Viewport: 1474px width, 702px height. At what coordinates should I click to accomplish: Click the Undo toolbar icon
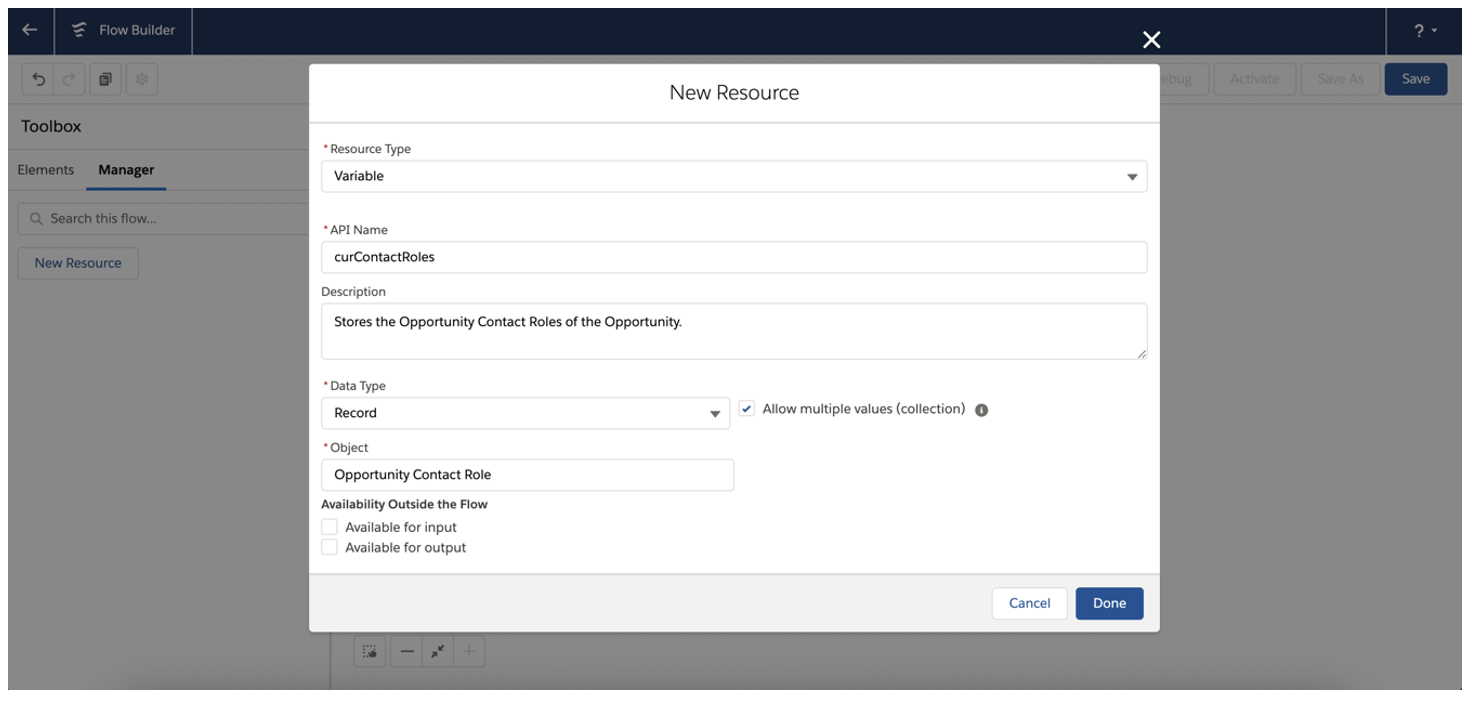[39, 79]
